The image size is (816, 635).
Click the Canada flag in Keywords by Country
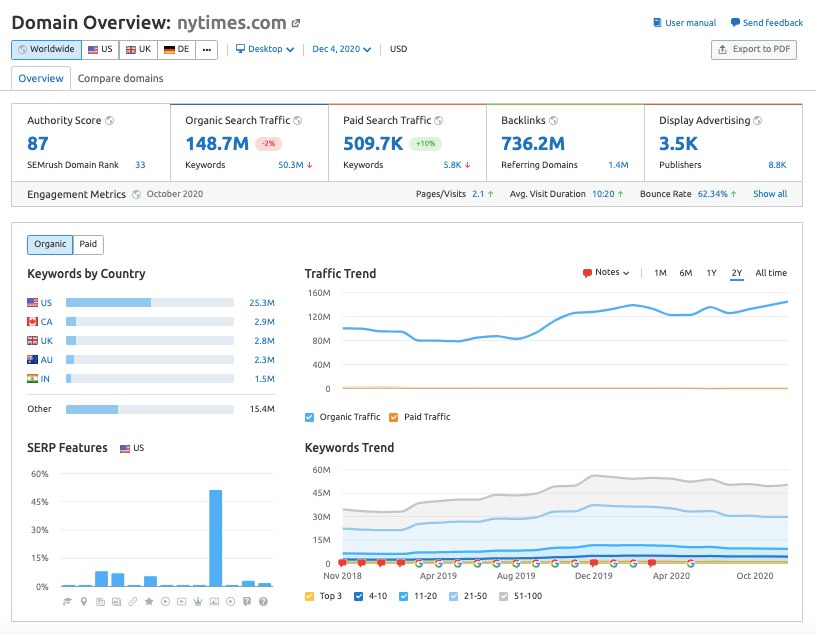(32, 321)
